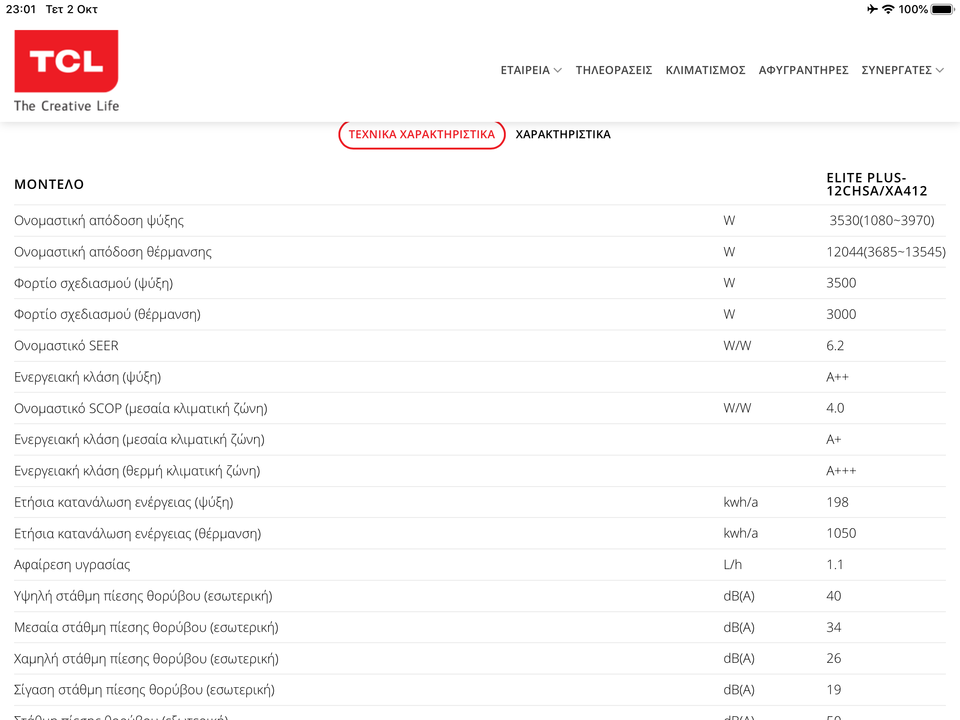Click the value 3530(1080~3970)
Viewport: 960px width, 720px height.
coord(882,220)
